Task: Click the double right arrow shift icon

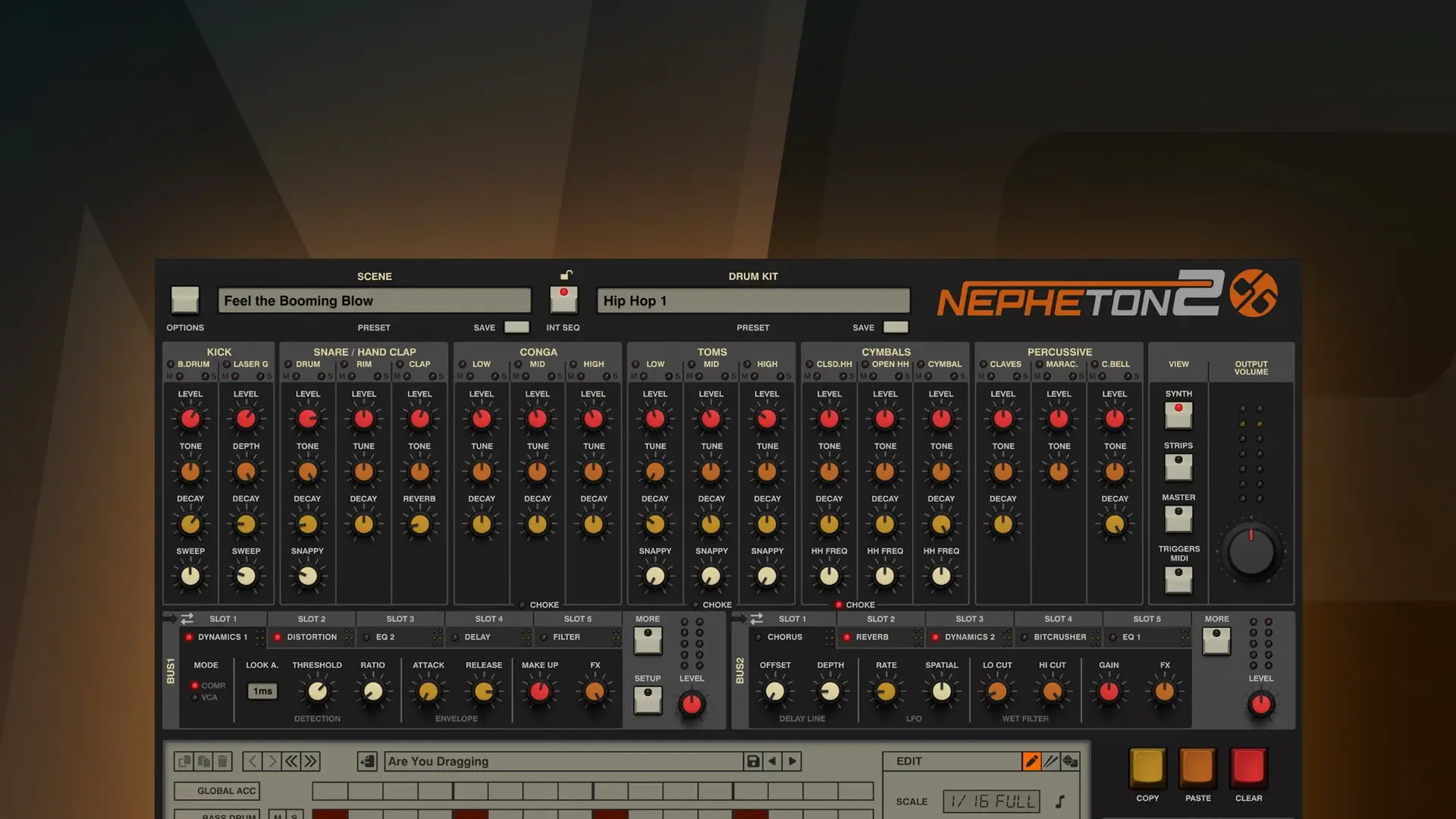Action: 311,761
